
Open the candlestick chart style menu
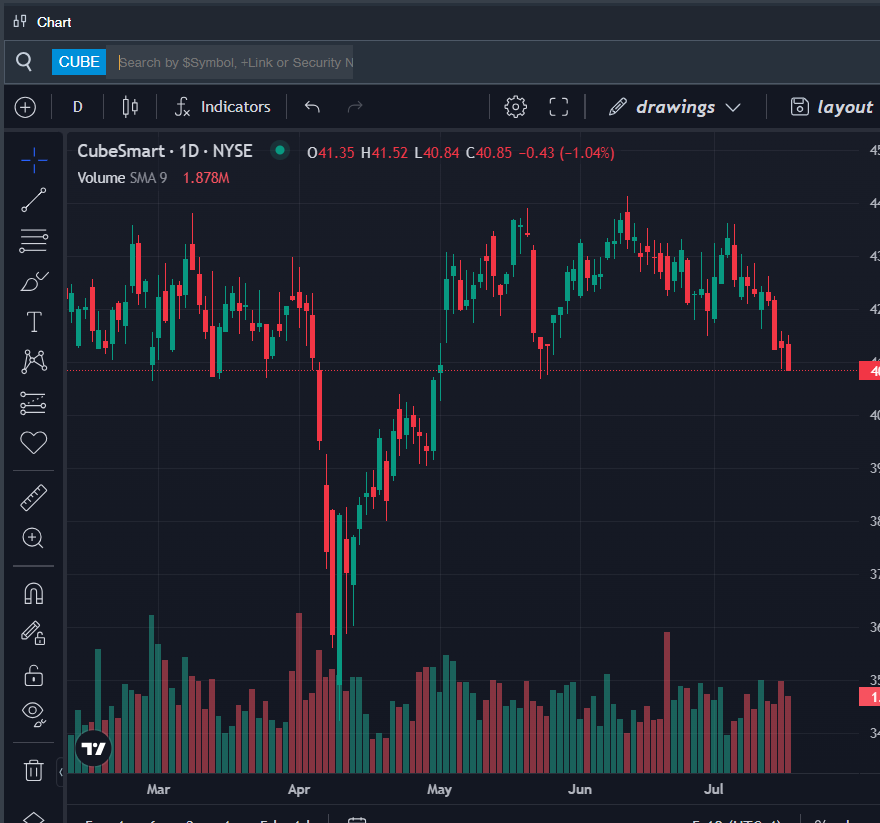pos(130,107)
